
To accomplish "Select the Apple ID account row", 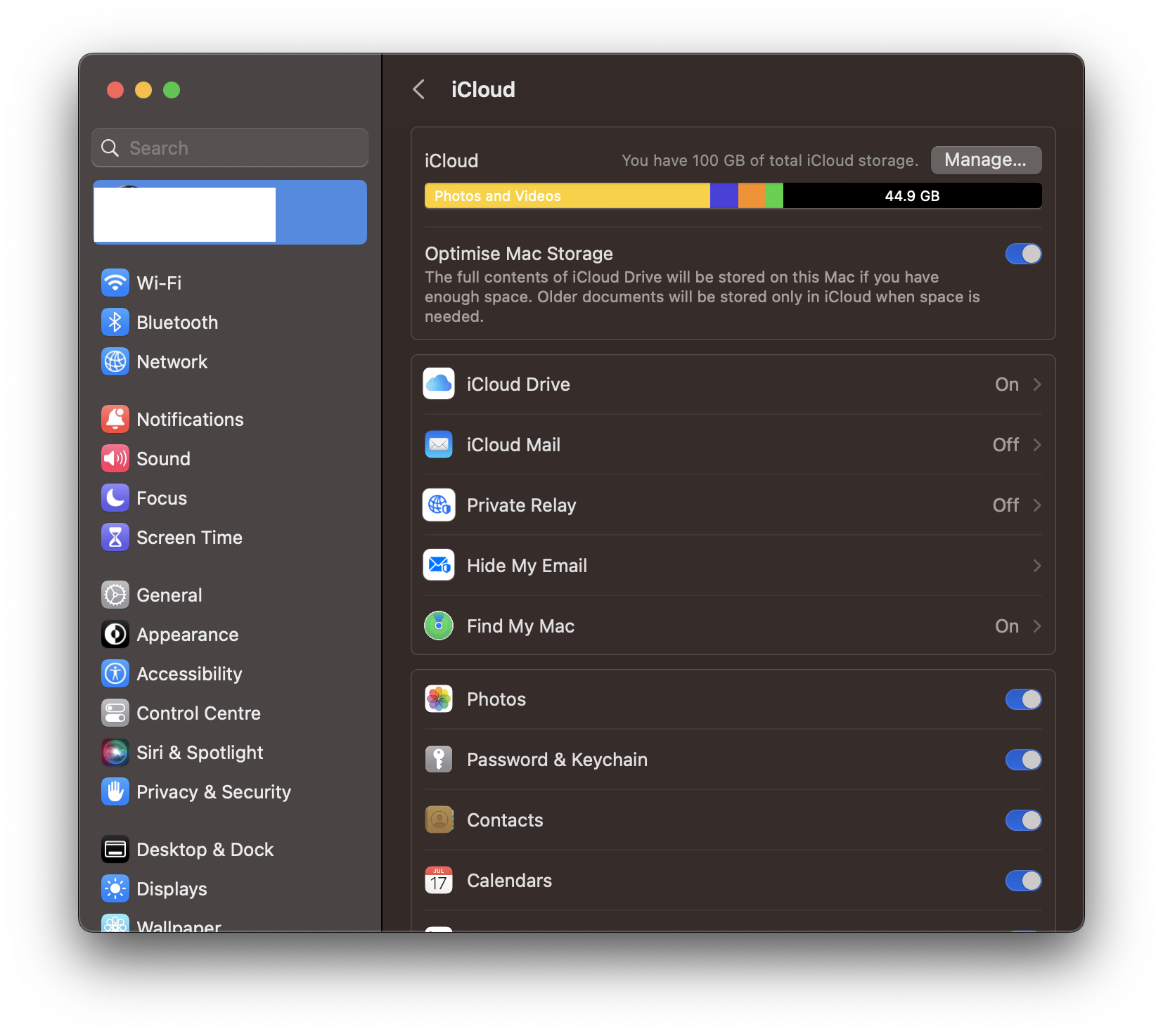I will (230, 212).
